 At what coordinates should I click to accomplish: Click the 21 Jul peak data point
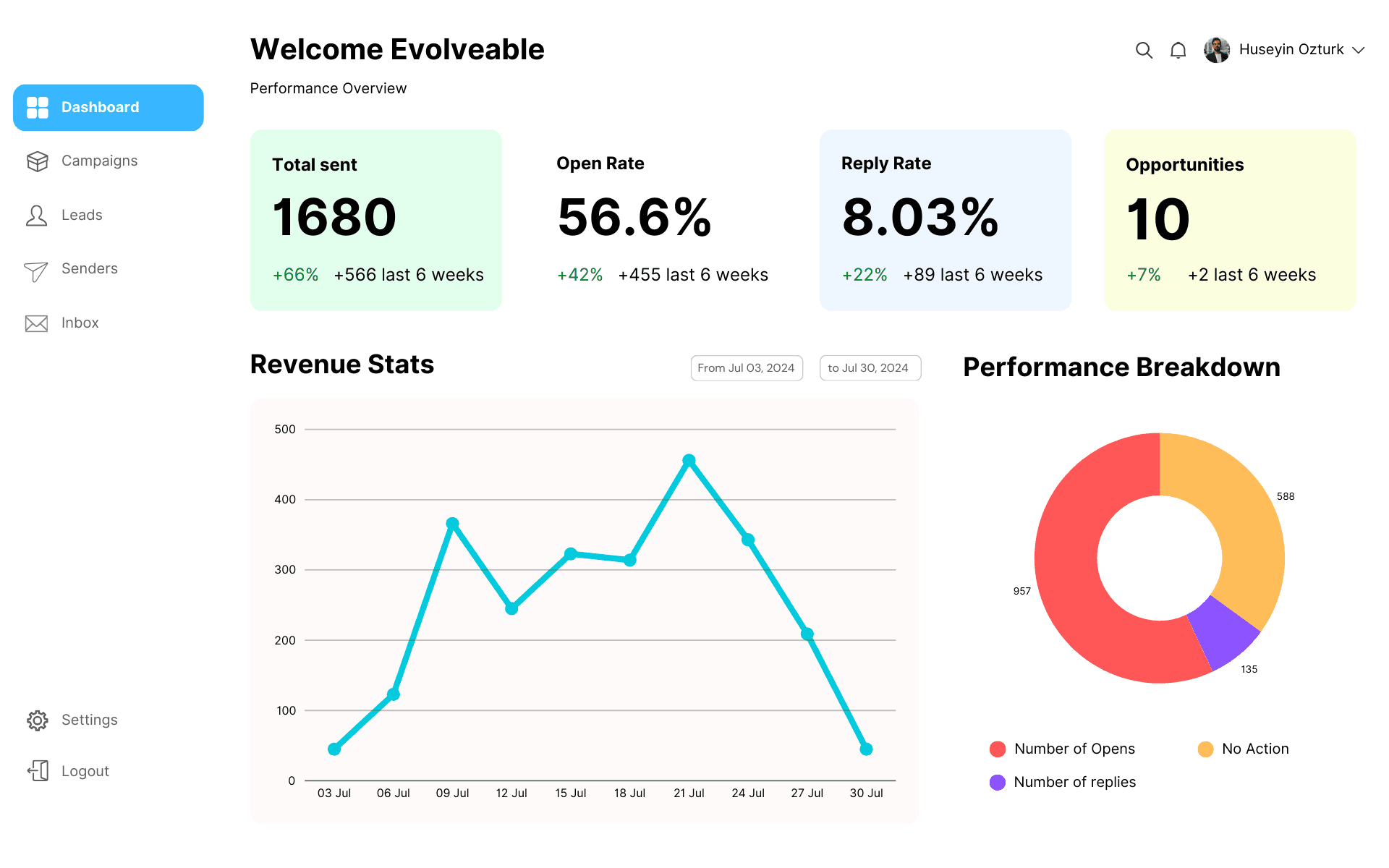point(689,461)
